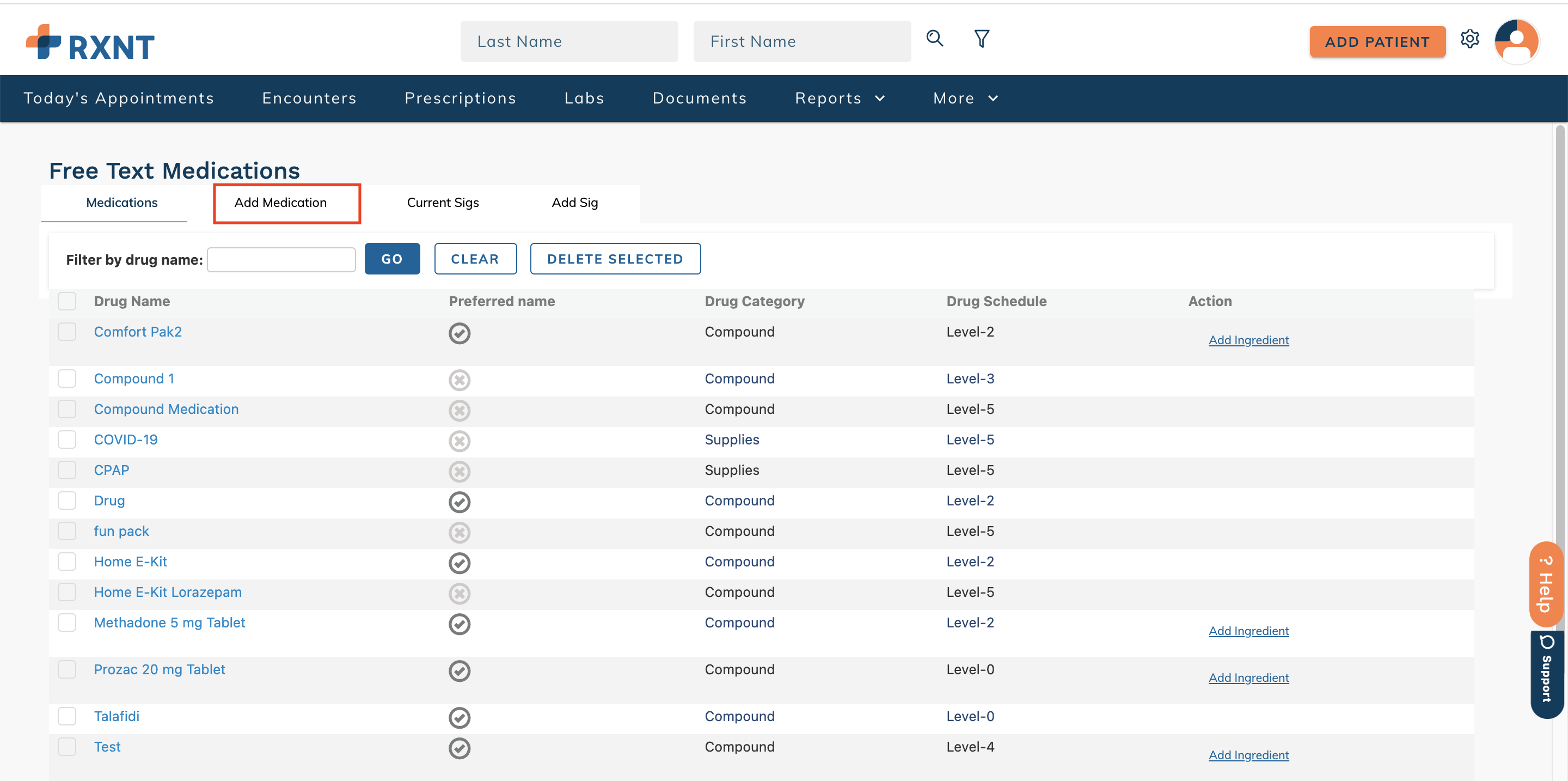Image resolution: width=1568 pixels, height=781 pixels.
Task: Open the Support side tab
Action: click(1546, 674)
